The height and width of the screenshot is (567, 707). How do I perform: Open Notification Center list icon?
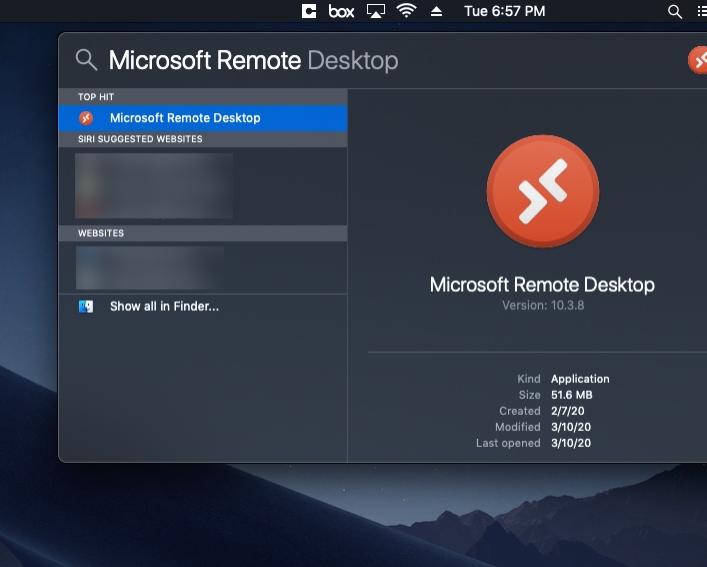[702, 11]
